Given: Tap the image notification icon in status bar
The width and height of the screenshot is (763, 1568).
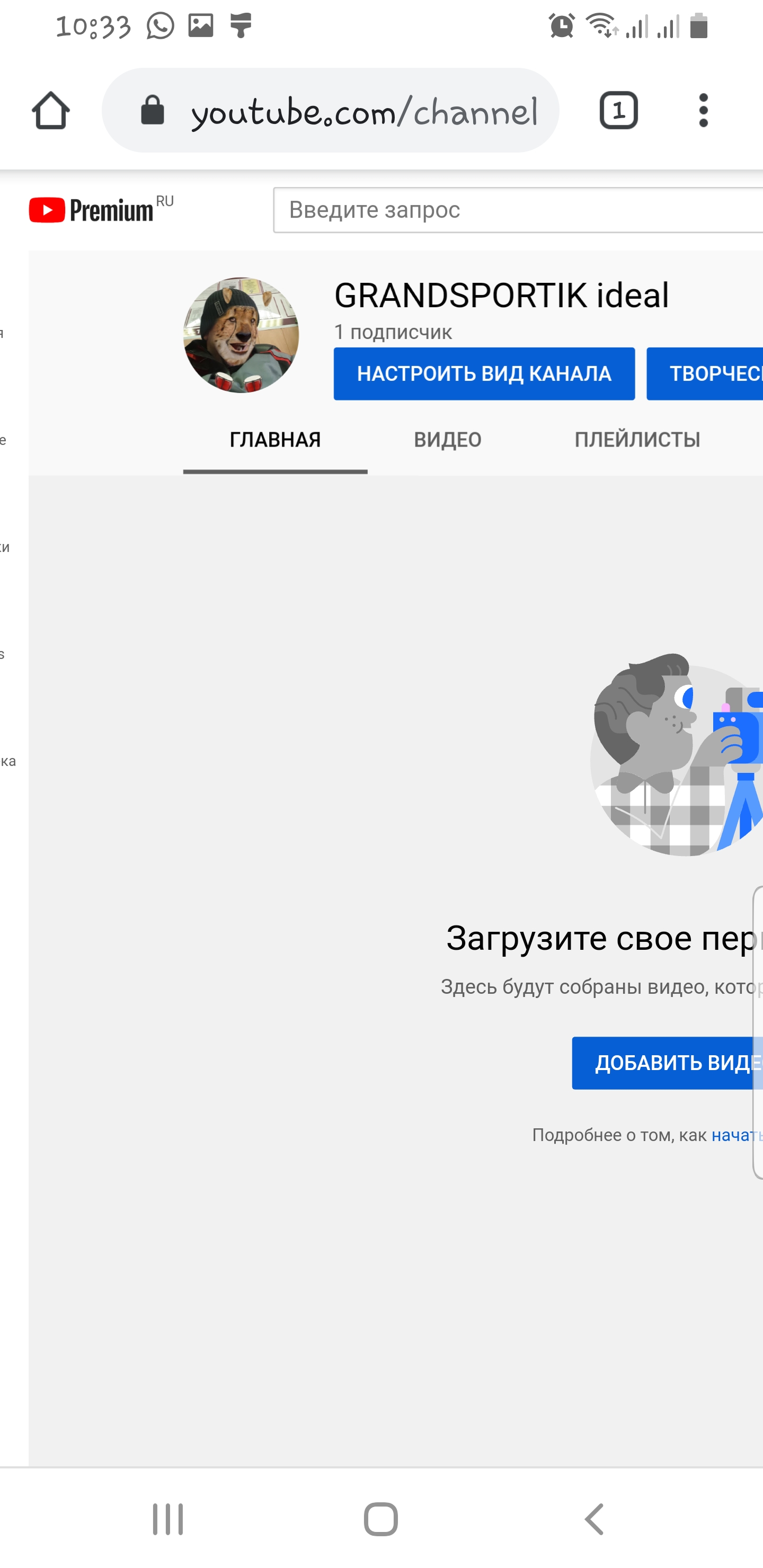Looking at the screenshot, I should (201, 25).
